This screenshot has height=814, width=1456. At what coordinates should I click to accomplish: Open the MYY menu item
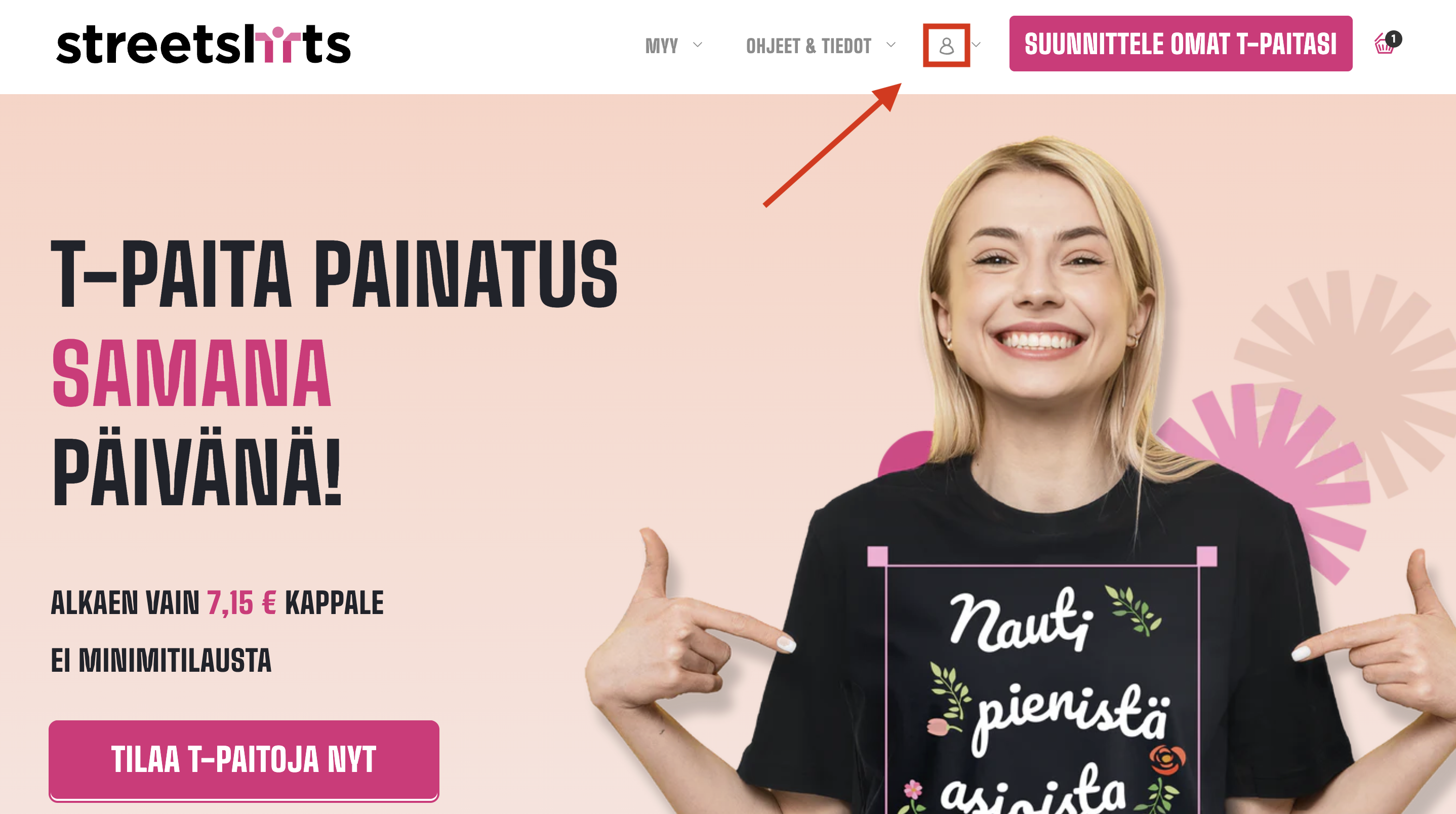coord(661,45)
